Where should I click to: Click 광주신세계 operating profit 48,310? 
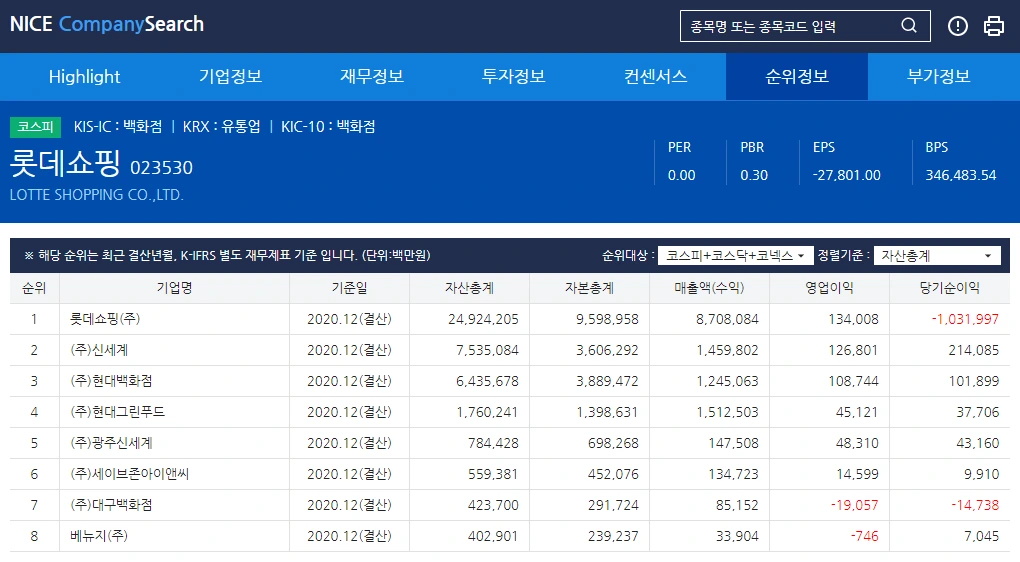click(857, 443)
